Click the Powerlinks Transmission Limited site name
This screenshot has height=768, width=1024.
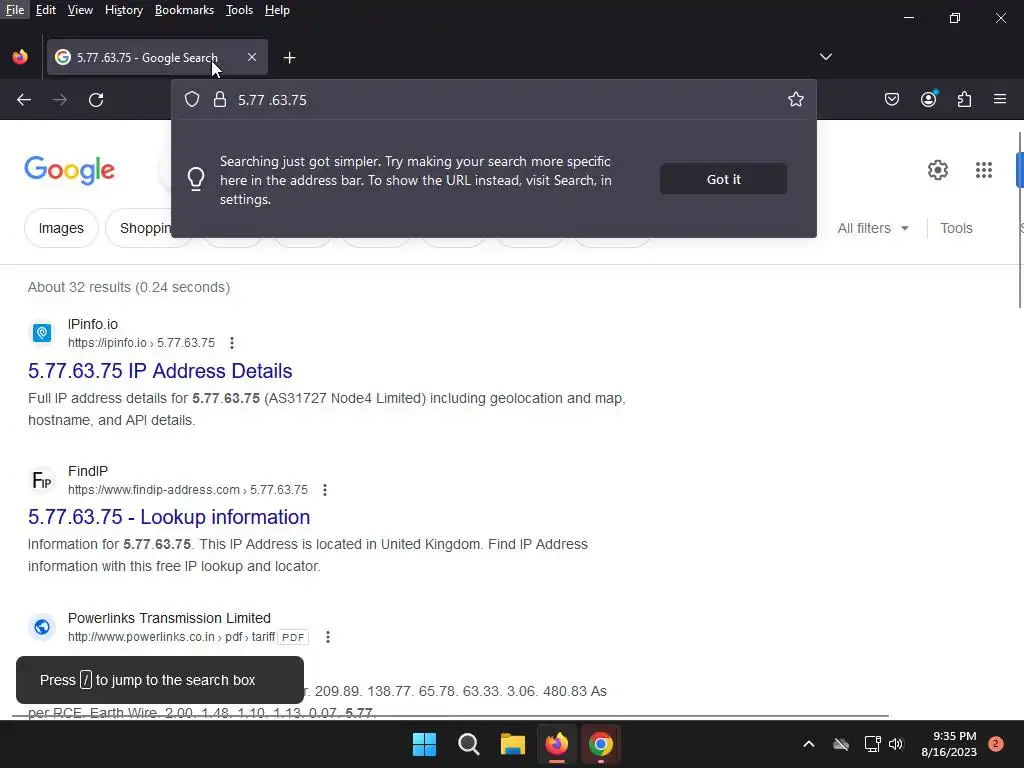(x=169, y=618)
